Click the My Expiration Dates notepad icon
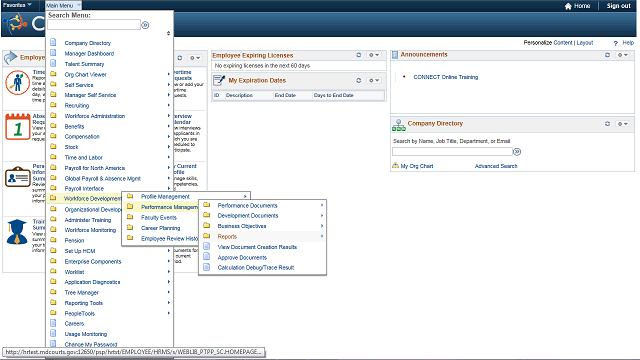 click(x=219, y=80)
